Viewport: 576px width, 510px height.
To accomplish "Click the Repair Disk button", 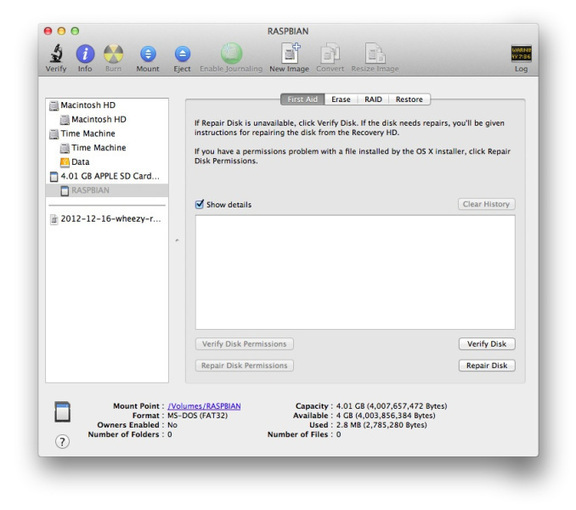I will click(487, 366).
